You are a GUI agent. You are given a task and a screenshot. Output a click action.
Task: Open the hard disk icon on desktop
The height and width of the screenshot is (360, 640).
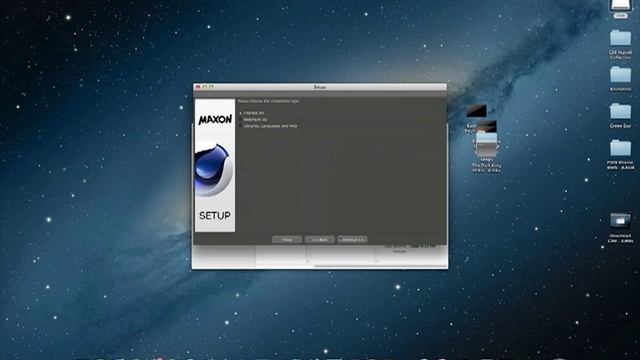620,6
